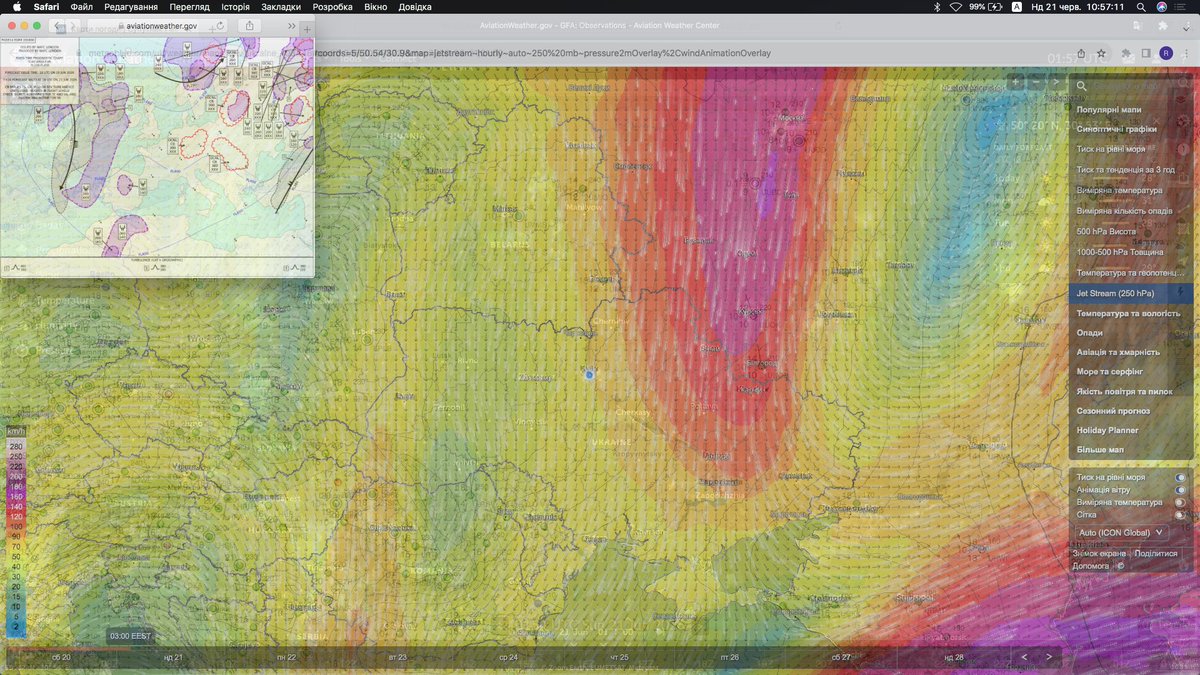
Task: Open the Wi-Fi status menu
Action: [x=956, y=7]
